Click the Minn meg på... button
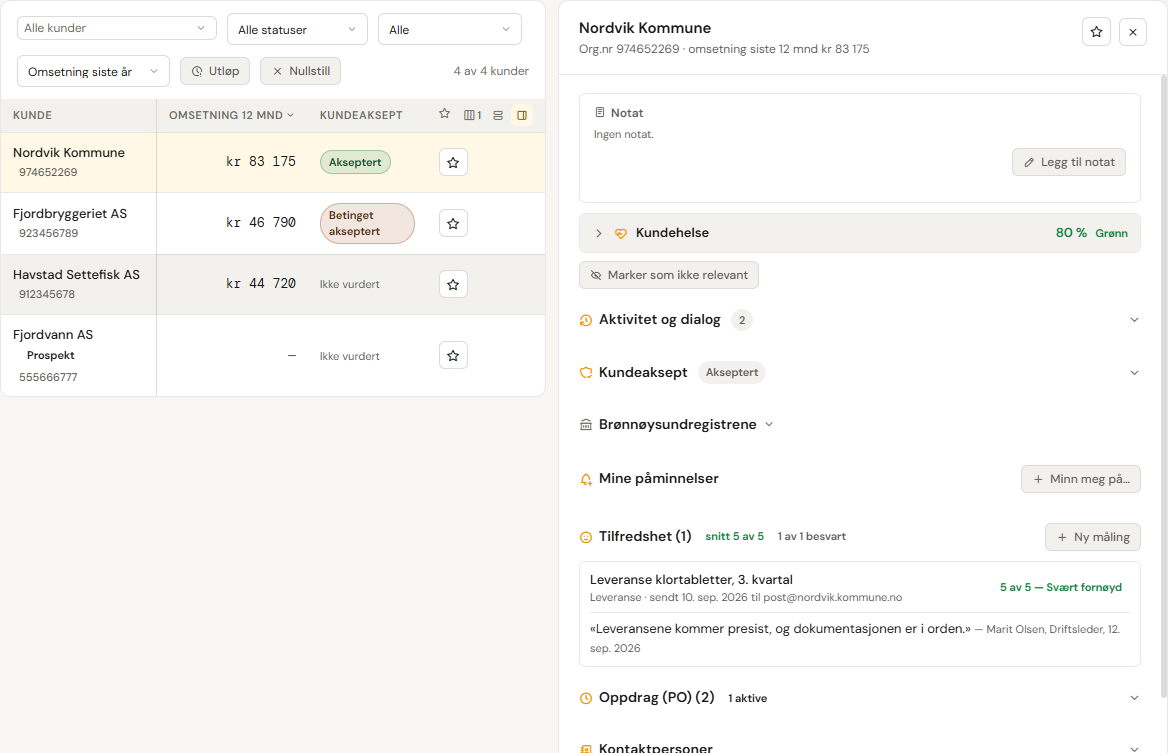This screenshot has width=1168, height=753. point(1081,479)
